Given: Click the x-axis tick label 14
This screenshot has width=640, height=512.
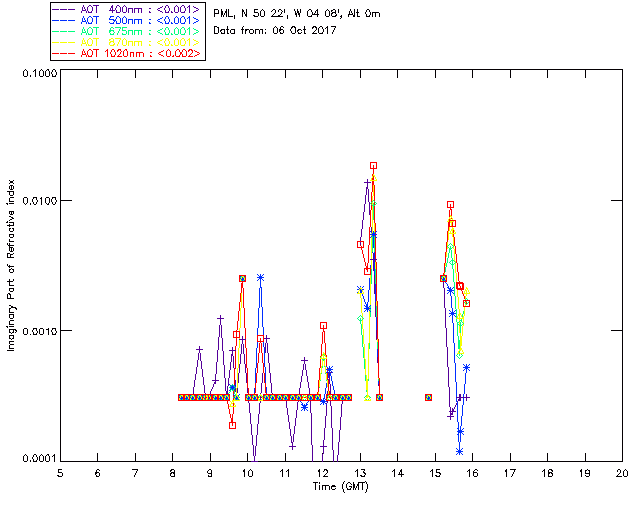Looking at the screenshot, I should tap(398, 473).
